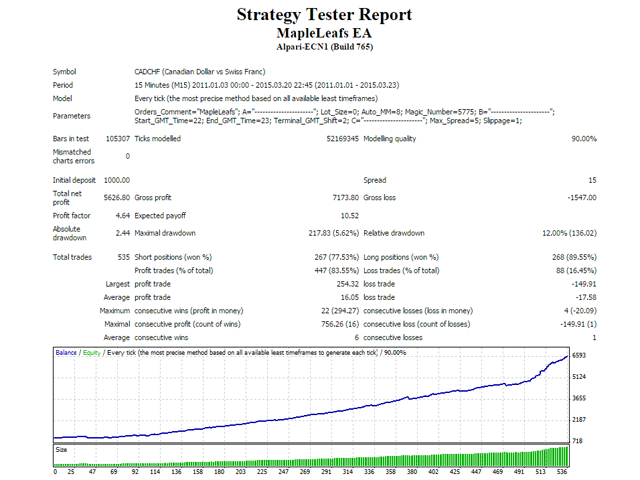Click the Strategy Tester Report title
Screen dimensions: 640x480
click(324, 15)
